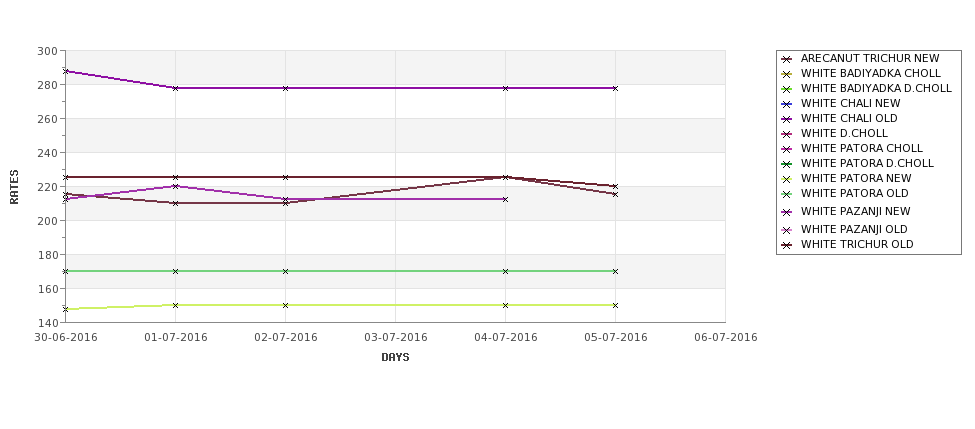Screen dimensions: 975x429
Task: Click the WHITE CHALI OLD legend marker
Action: click(x=787, y=119)
